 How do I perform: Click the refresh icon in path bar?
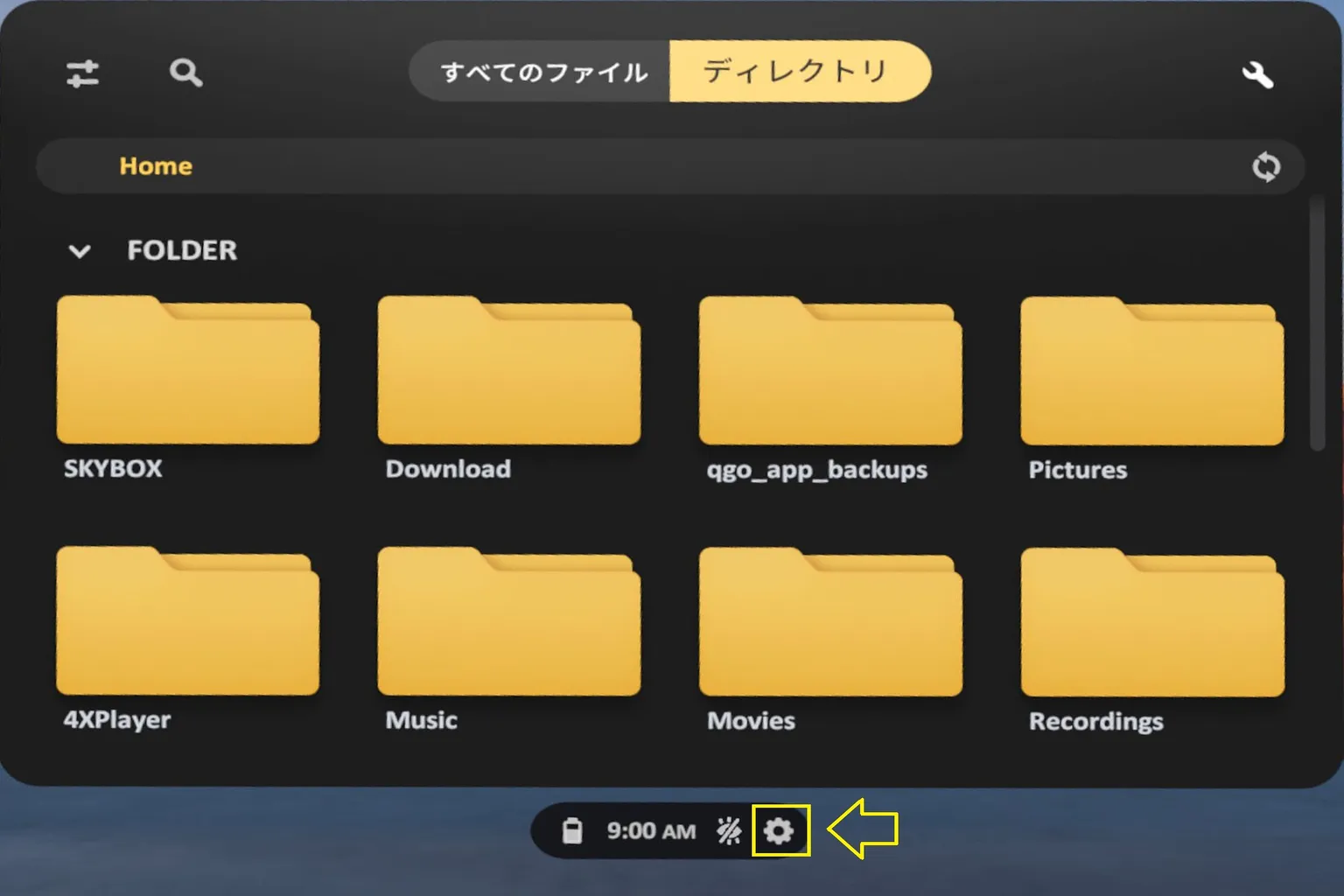coord(1266,166)
